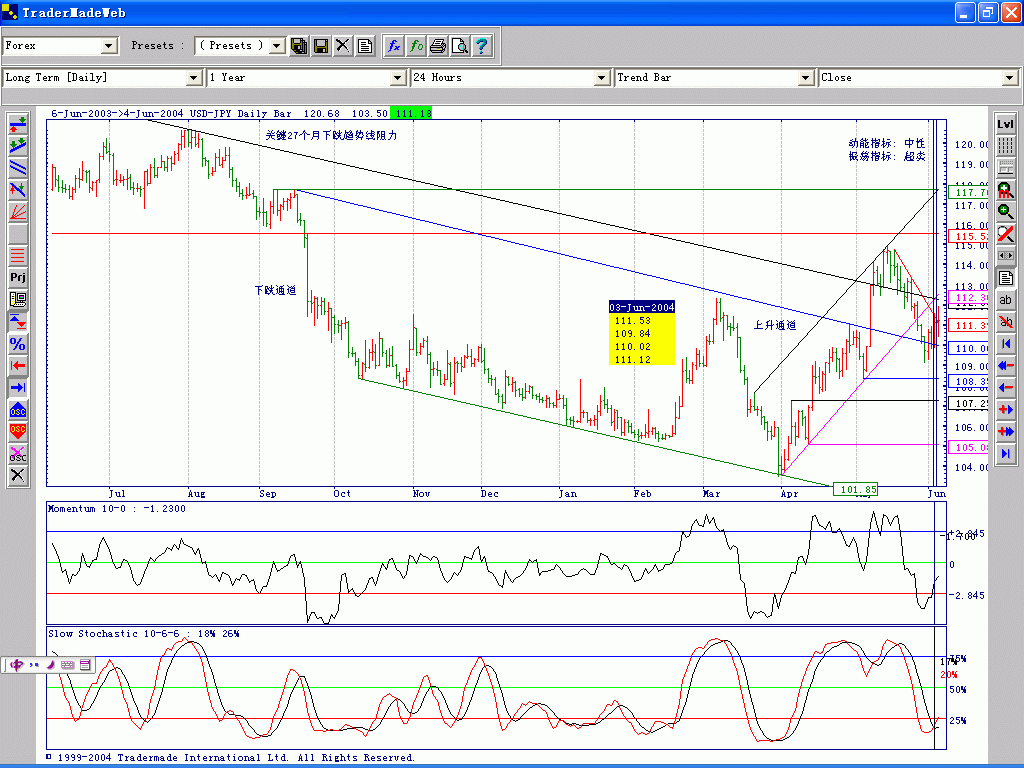Viewport: 1024px width, 768px height.
Task: Select the percent (%) retracement tool
Action: coord(18,343)
